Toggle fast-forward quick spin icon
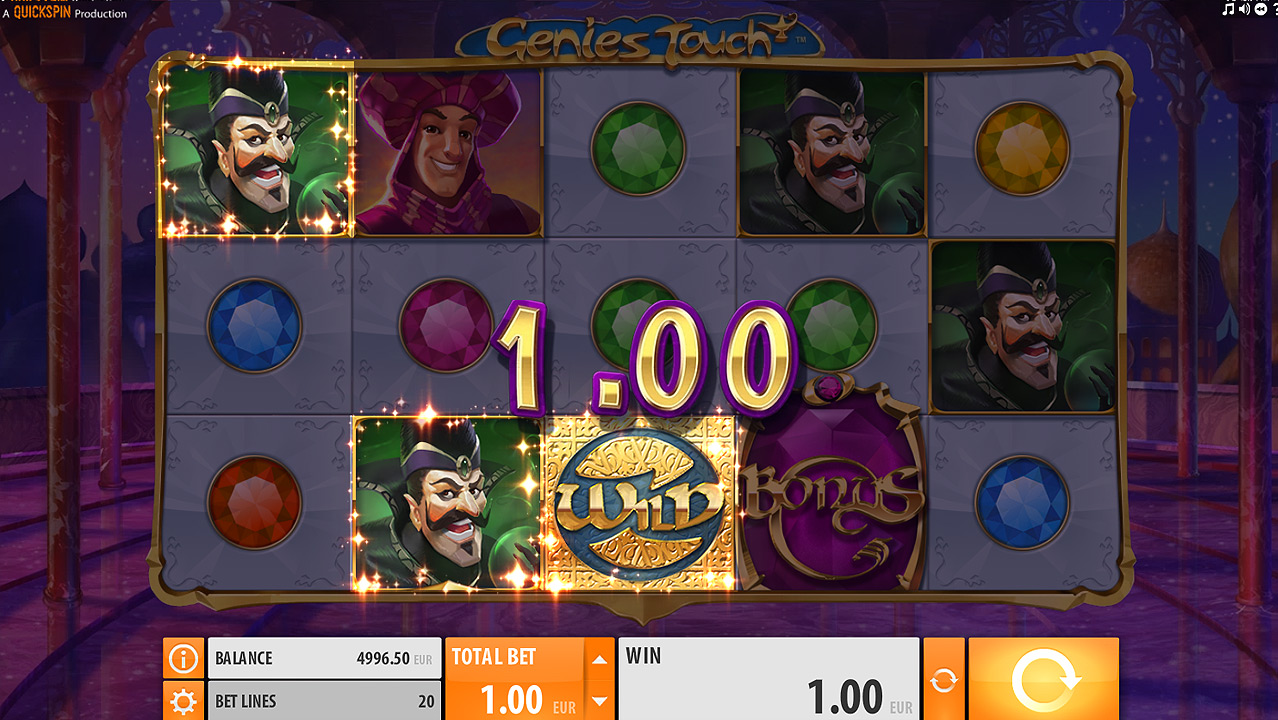 click(1261, 9)
